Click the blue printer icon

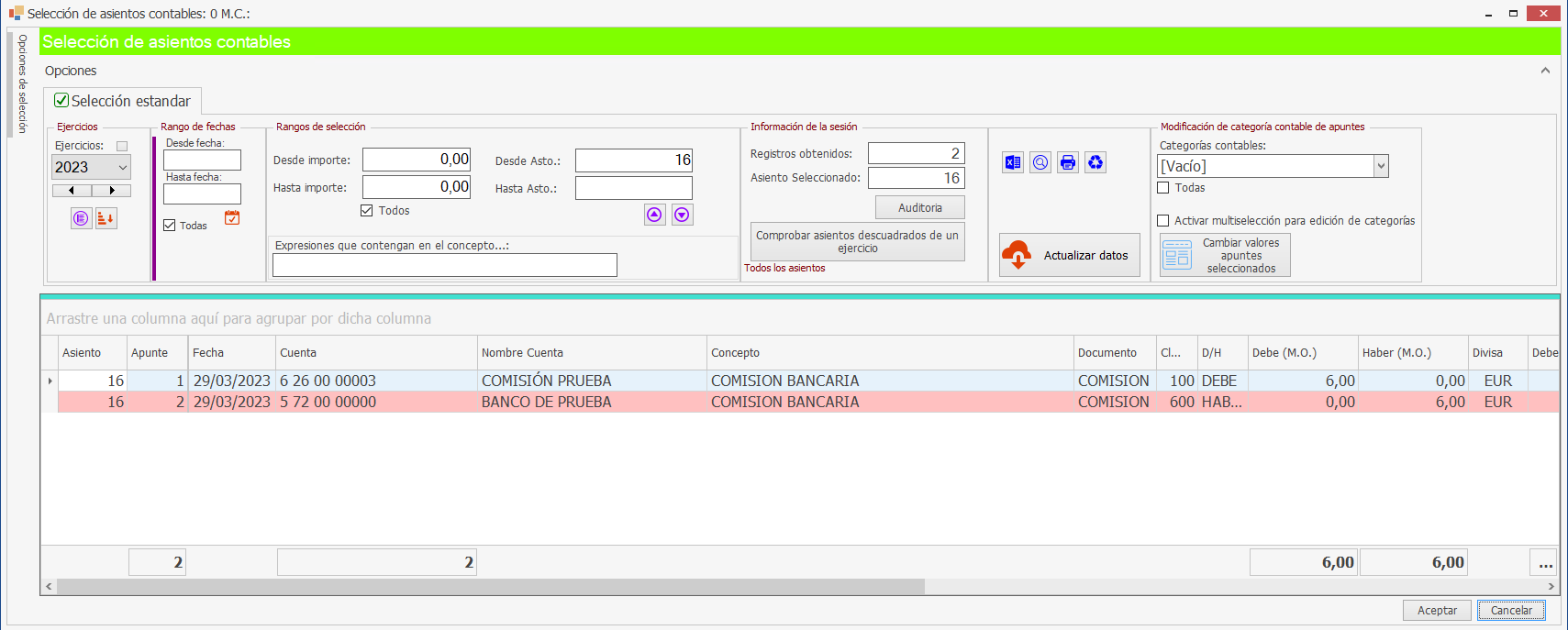(1067, 163)
